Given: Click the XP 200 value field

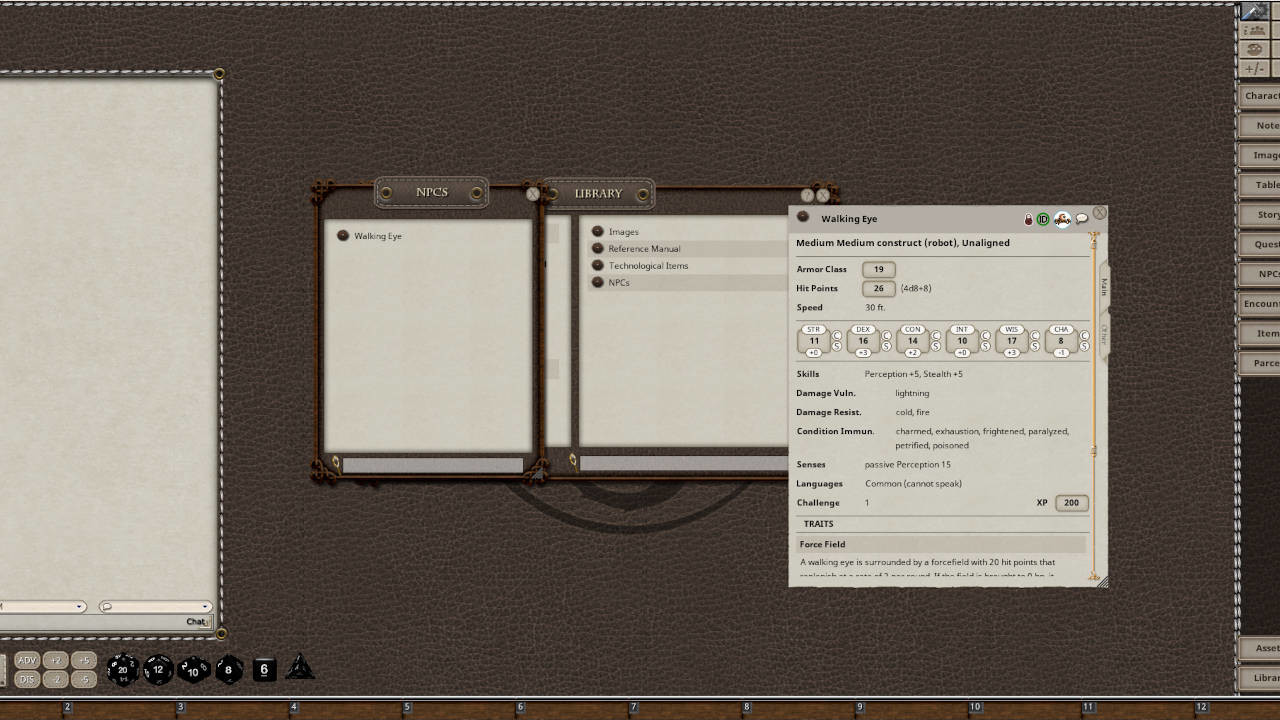Looking at the screenshot, I should point(1071,503).
